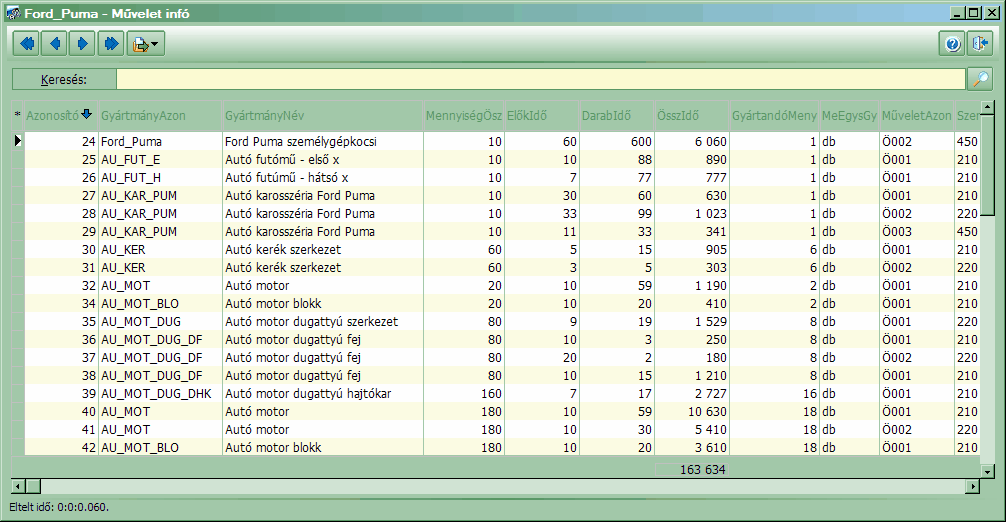The image size is (1006, 522).
Task: Select the Azonosító 39 cell
Action: point(61,393)
